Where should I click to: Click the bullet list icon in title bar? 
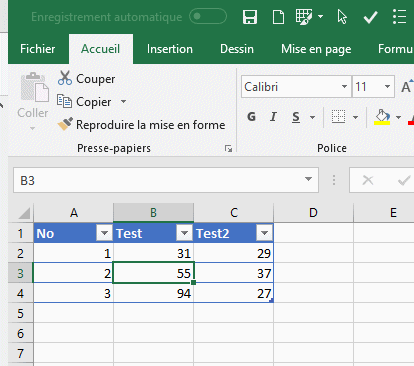pyautogui.click(x=399, y=17)
